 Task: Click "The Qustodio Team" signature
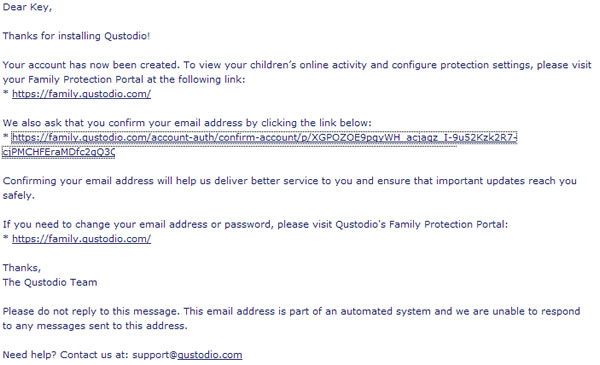tap(50, 282)
